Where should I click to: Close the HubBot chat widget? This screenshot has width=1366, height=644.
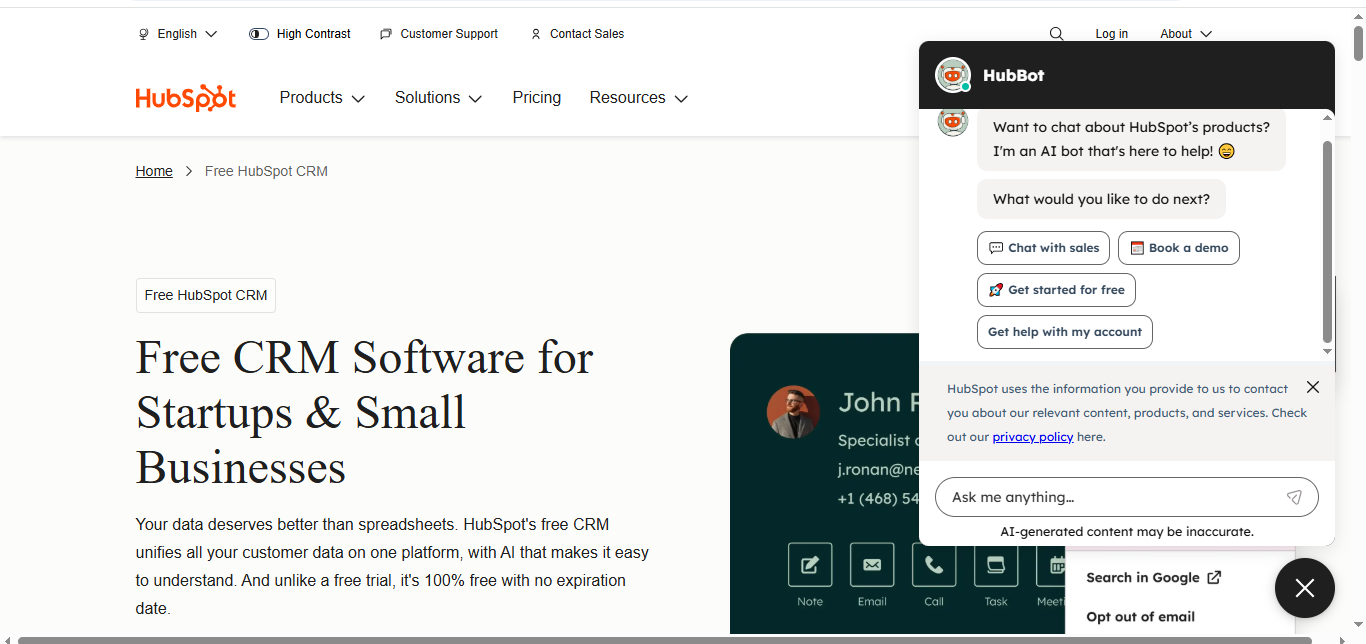(1304, 588)
